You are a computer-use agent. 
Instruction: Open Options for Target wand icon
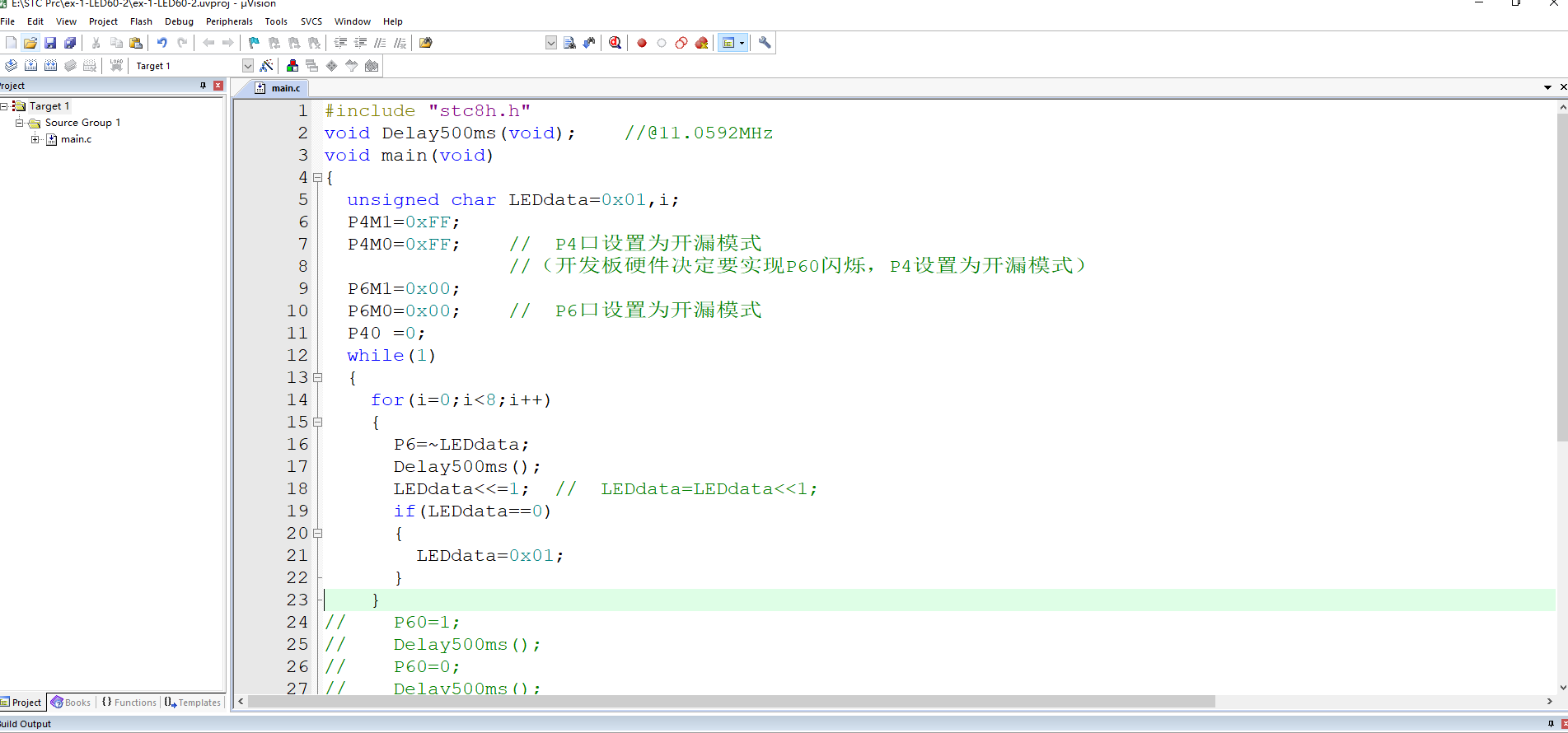coord(266,66)
